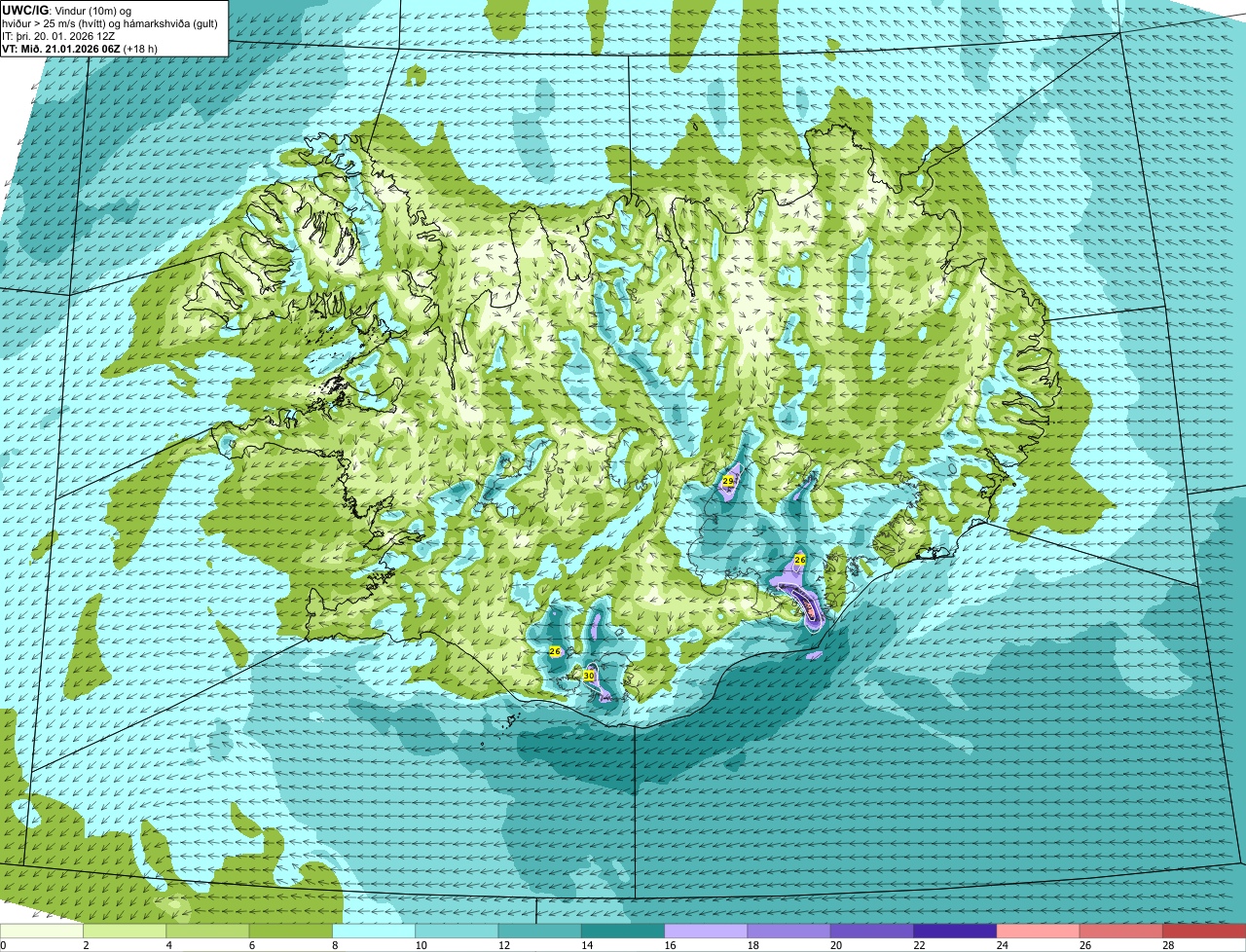Click the legend scale label '26'
1246x952 pixels.
point(1084,945)
